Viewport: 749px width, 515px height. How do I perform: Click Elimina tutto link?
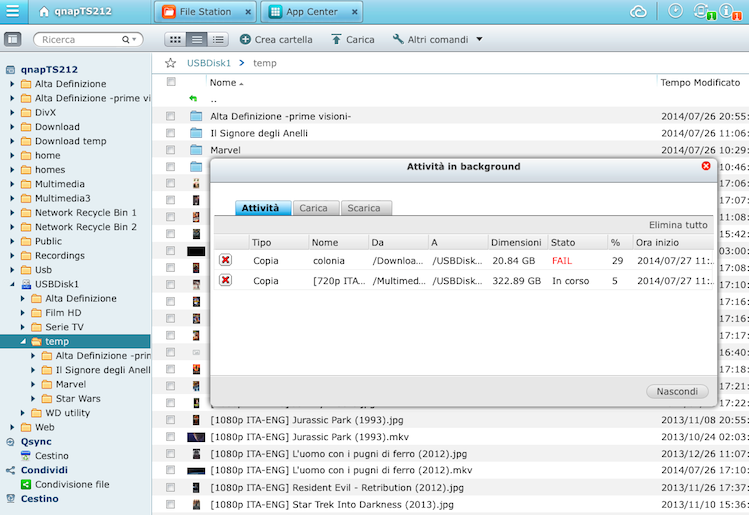click(x=677, y=225)
